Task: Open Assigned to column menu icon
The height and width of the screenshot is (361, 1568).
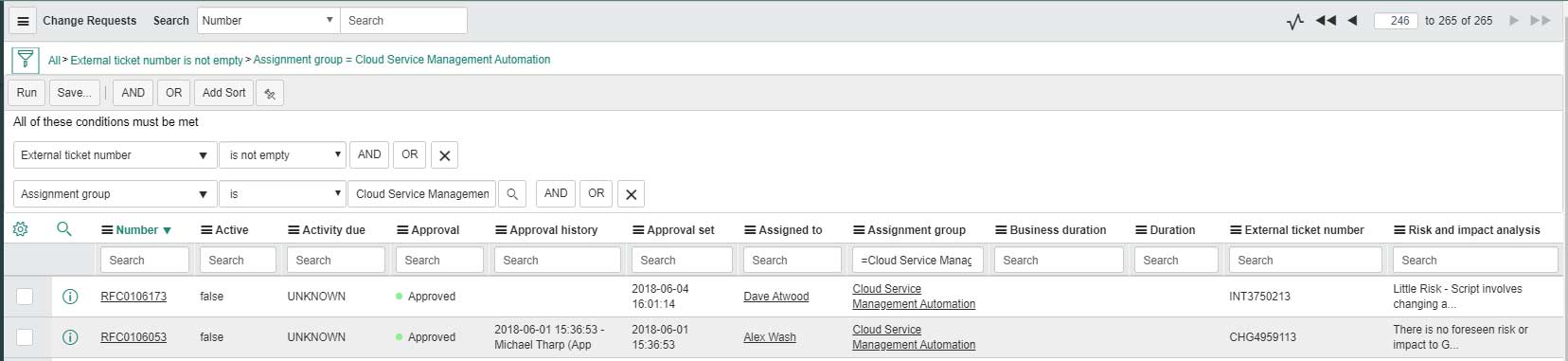Action: [x=750, y=230]
